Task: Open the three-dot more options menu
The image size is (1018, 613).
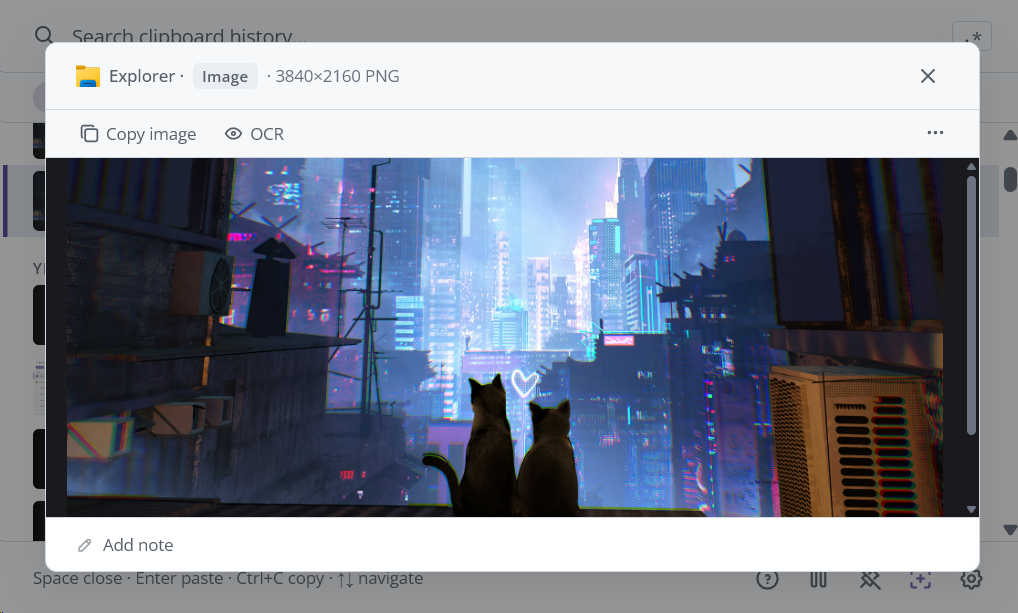Action: coord(935,133)
